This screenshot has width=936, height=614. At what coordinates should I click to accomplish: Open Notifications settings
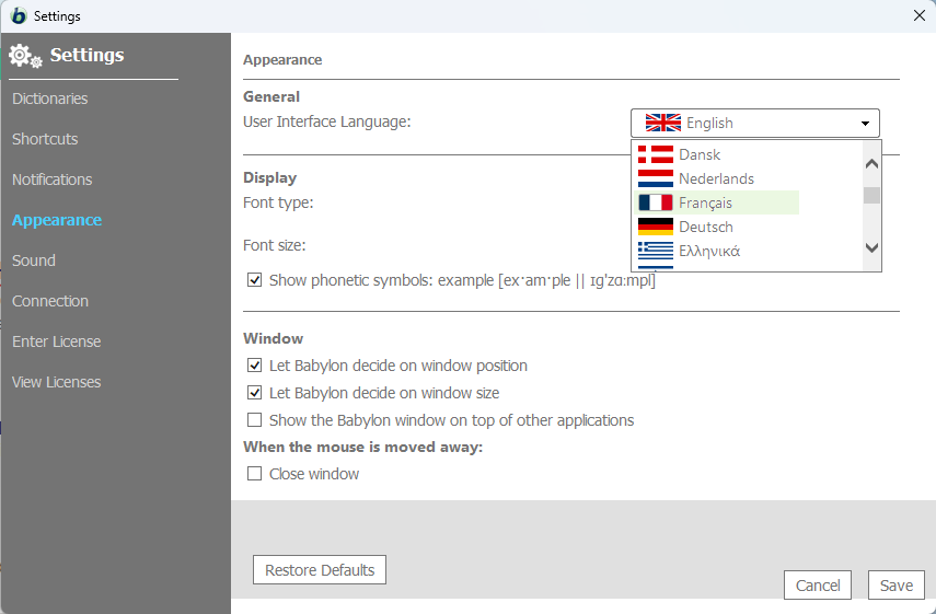coord(52,180)
